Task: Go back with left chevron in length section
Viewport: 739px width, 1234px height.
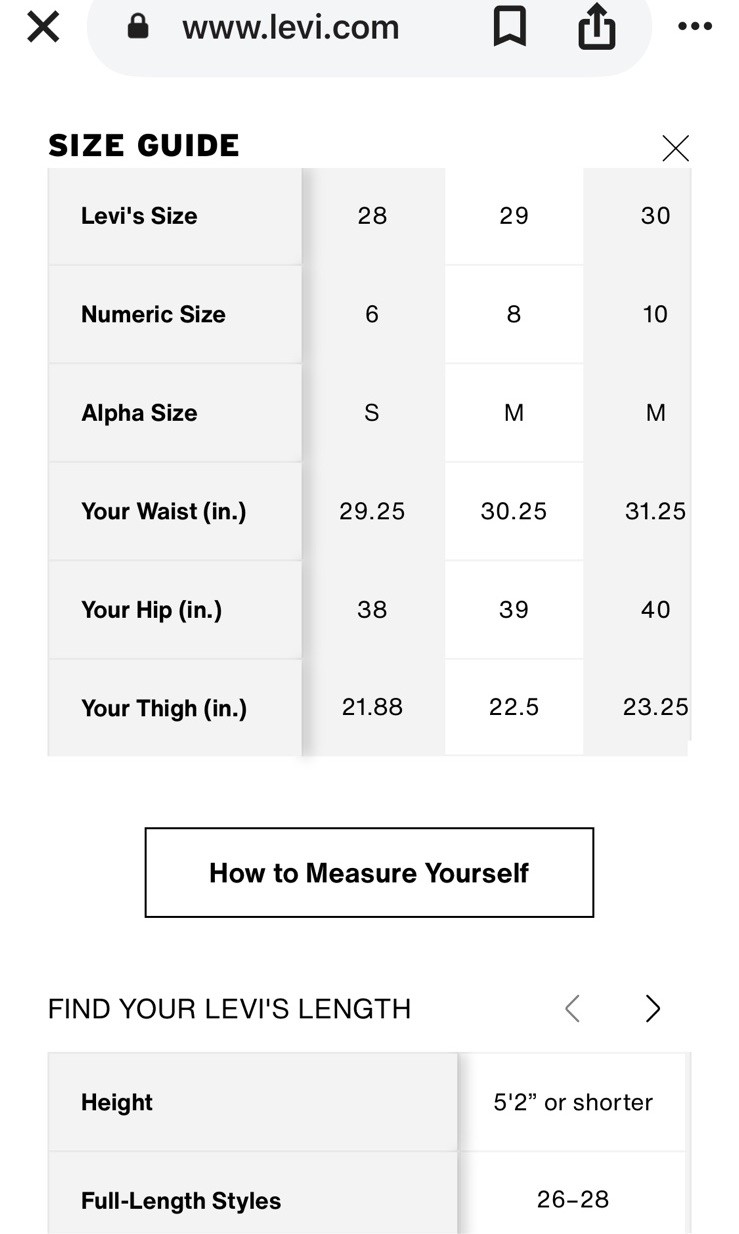Action: [572, 1008]
